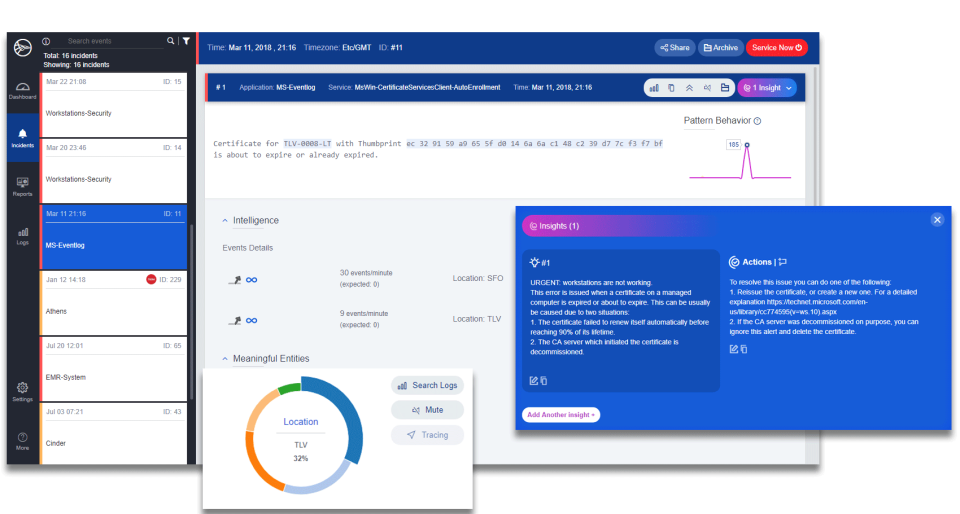Open Settings gear in sidebar
960x514 pixels.
(23, 392)
